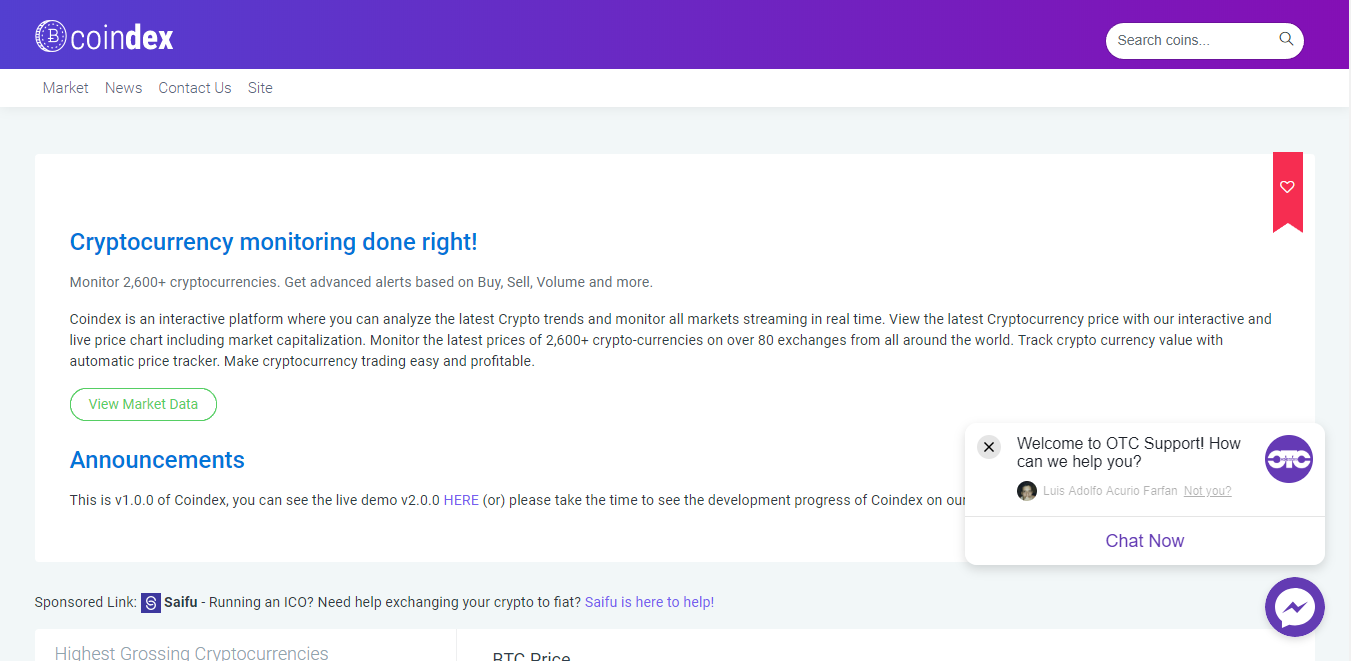Open the Market menu item
Image resolution: width=1351 pixels, height=661 pixels.
point(66,88)
